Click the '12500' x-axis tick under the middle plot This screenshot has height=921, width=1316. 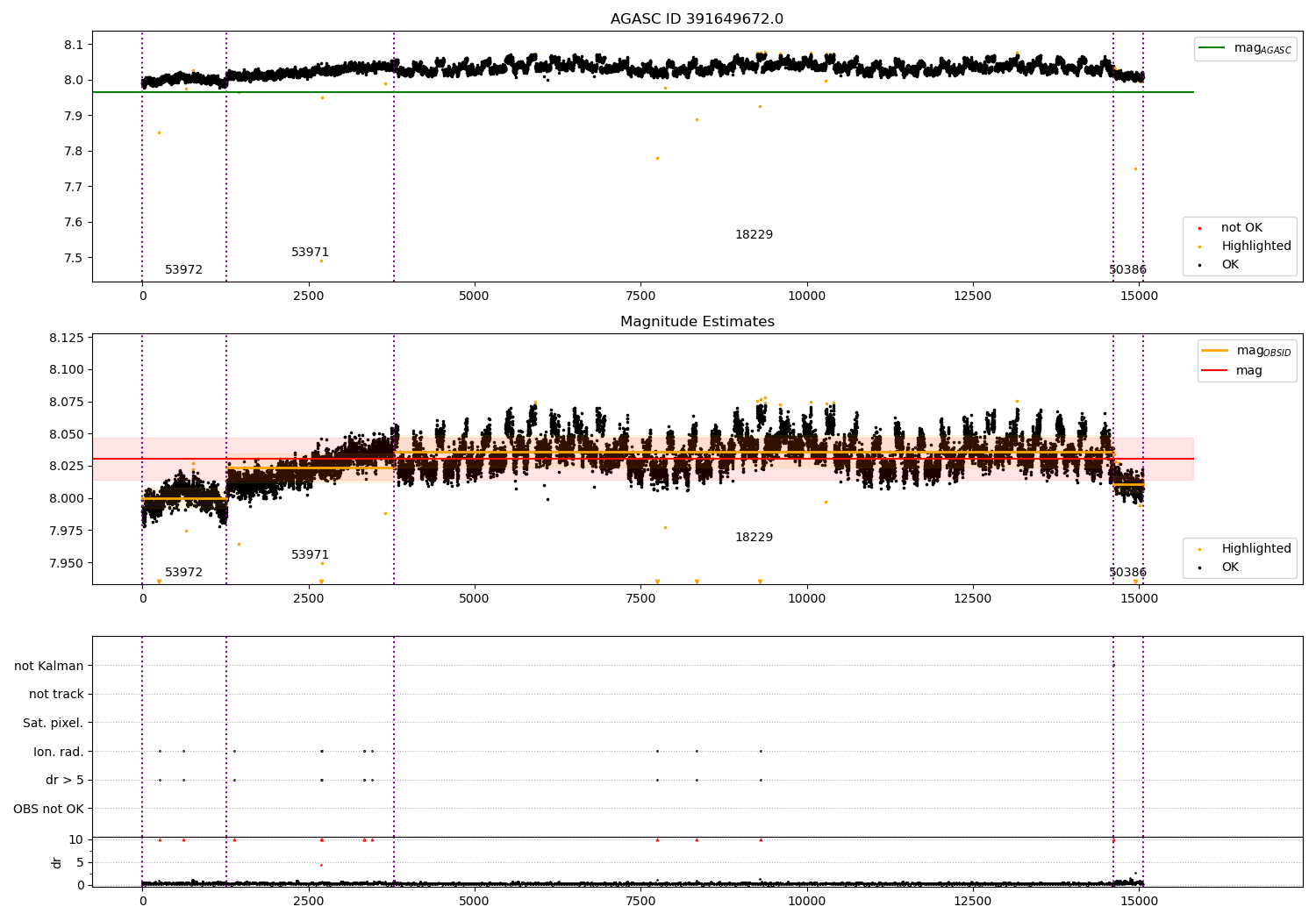tap(972, 599)
